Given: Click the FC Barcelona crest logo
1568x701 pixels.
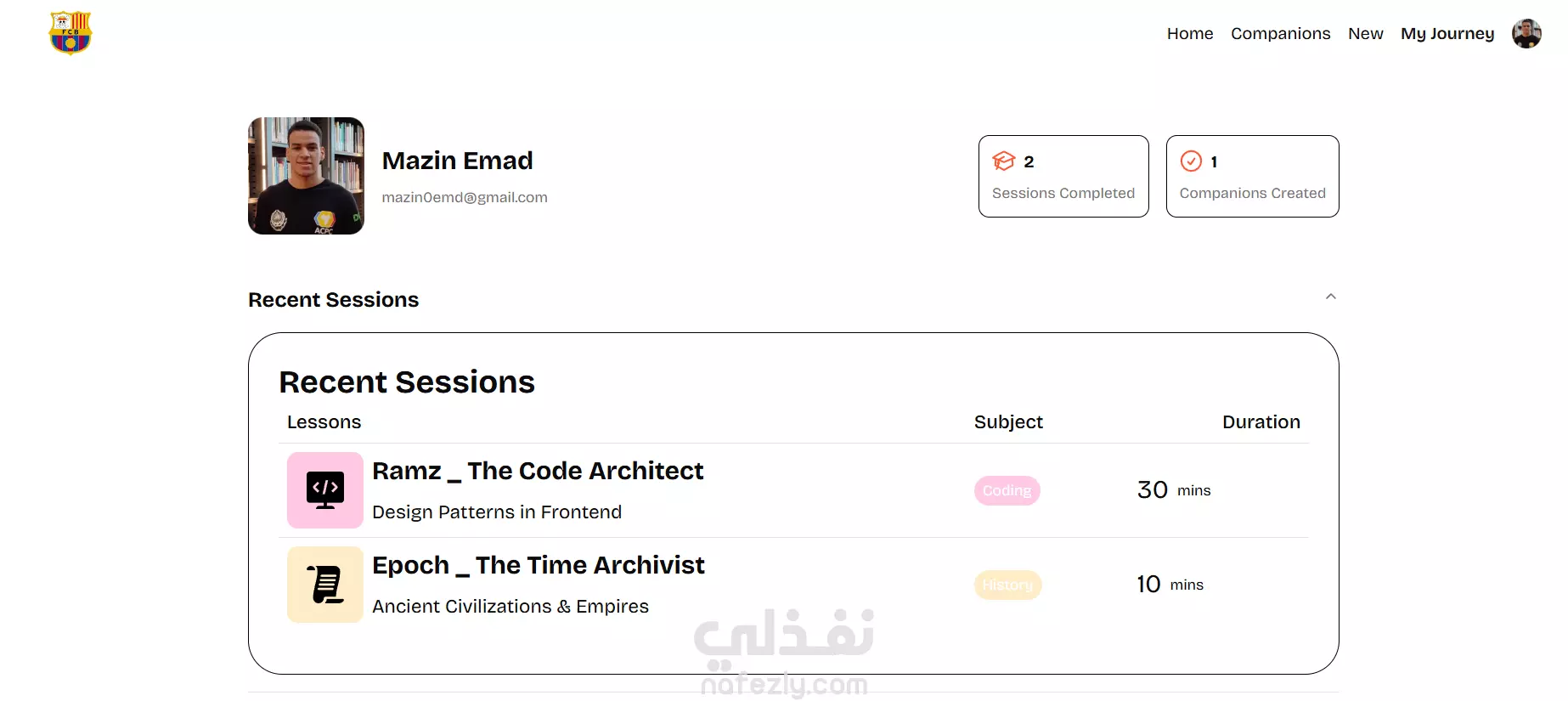Looking at the screenshot, I should click(x=71, y=33).
